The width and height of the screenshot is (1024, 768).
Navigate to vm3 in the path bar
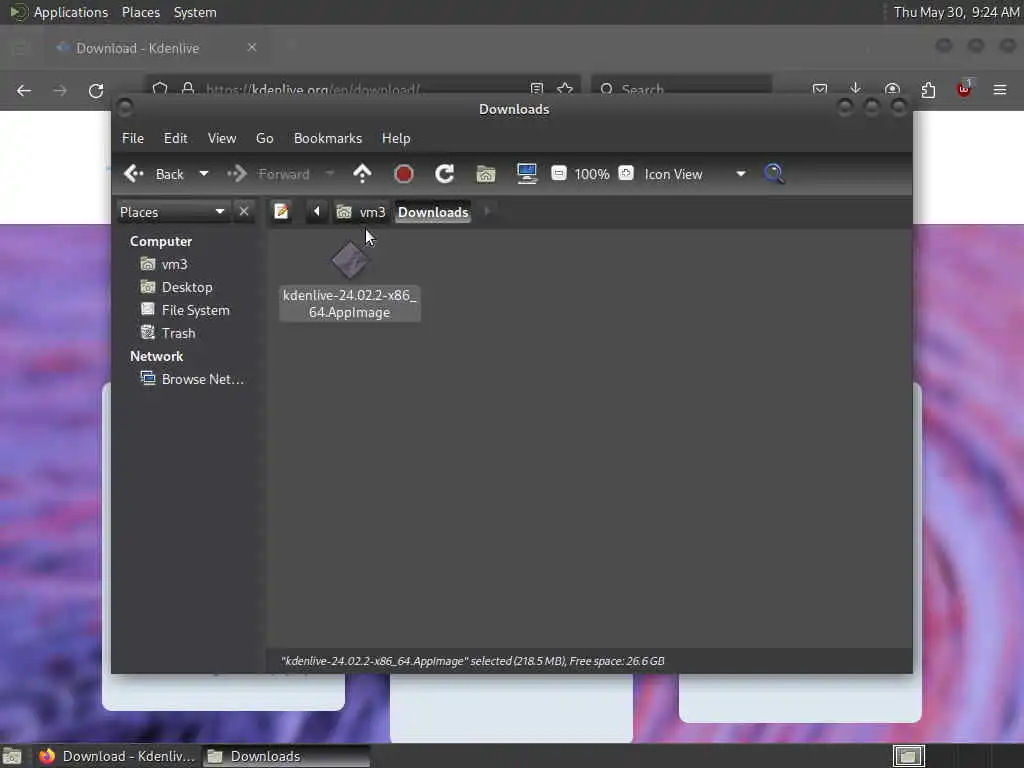pyautogui.click(x=361, y=212)
